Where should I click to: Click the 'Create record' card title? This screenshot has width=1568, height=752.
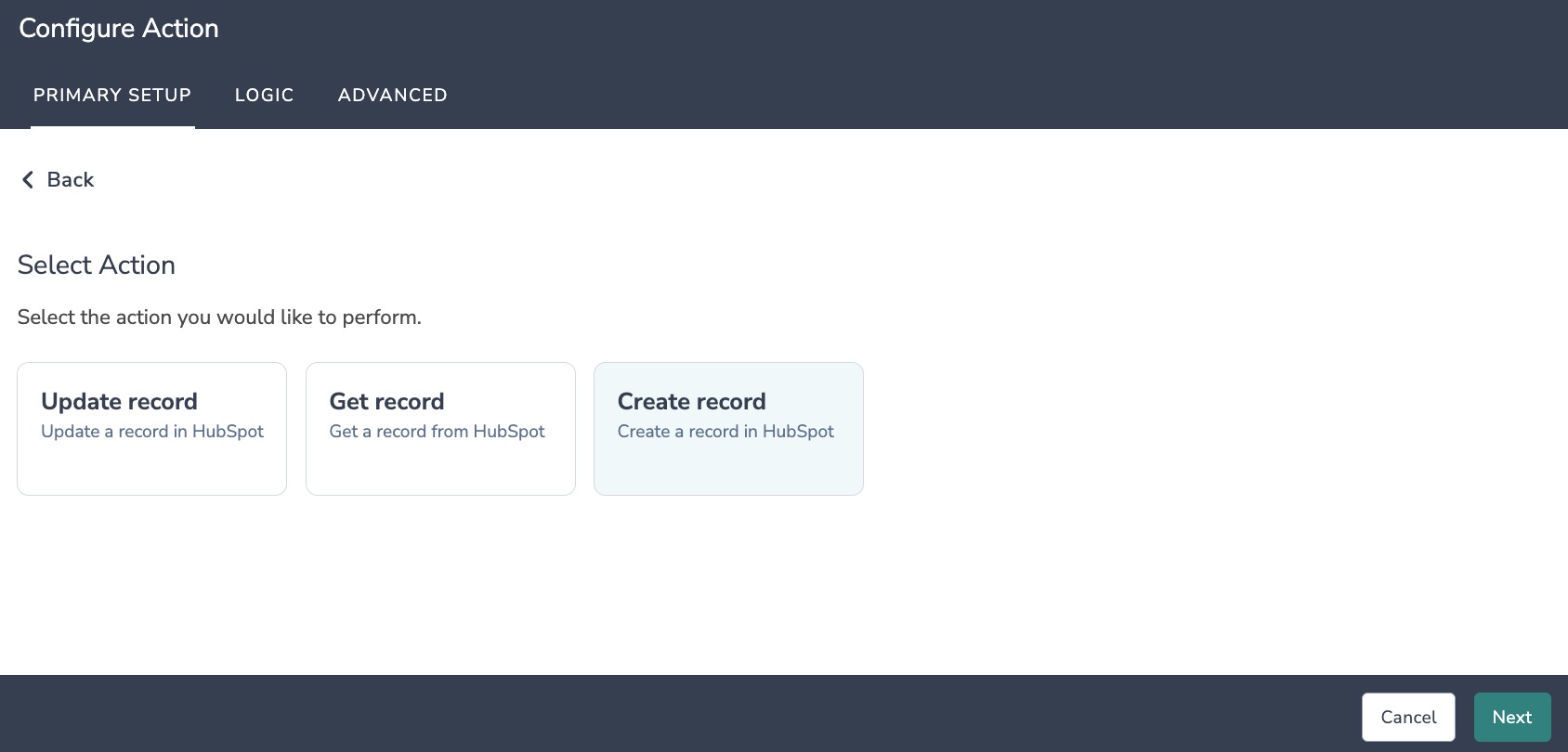[691, 401]
